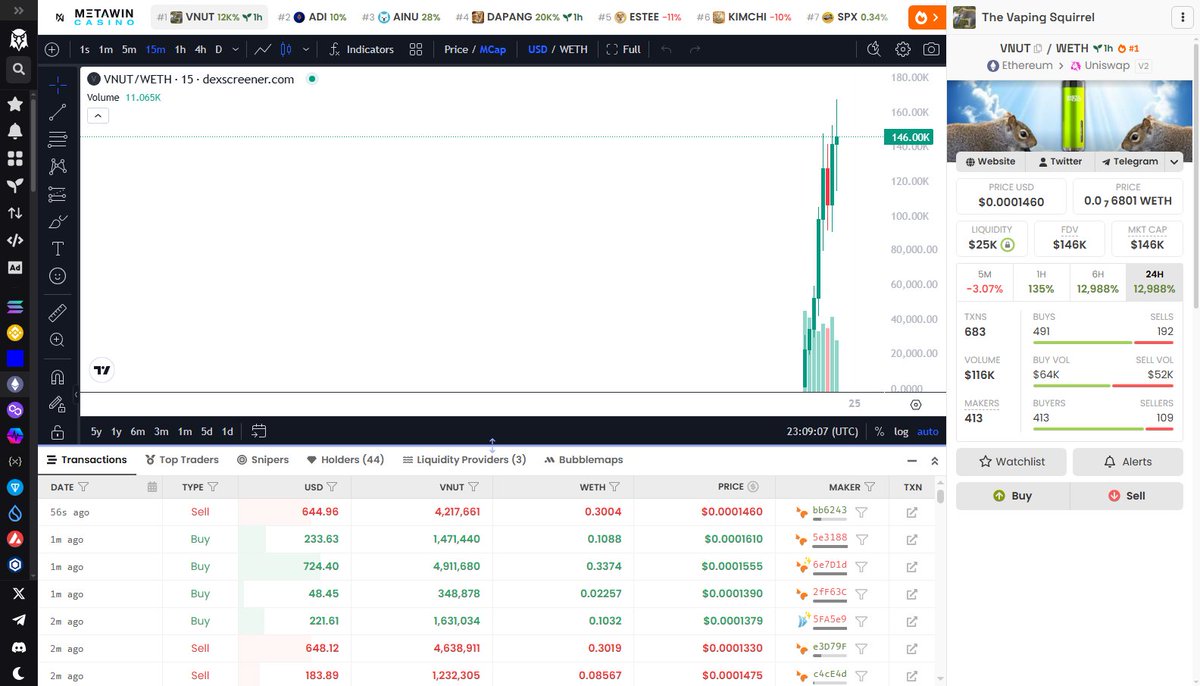The width and height of the screenshot is (1200, 686).
Task: Open DATE column filter
Action: coord(83,487)
